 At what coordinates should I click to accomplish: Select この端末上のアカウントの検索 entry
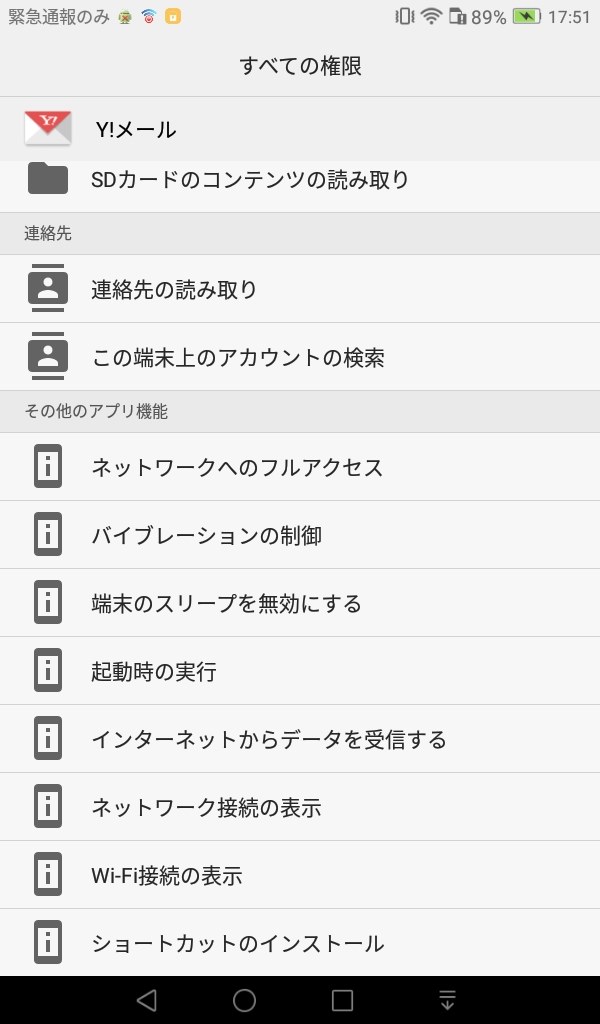(x=238, y=358)
